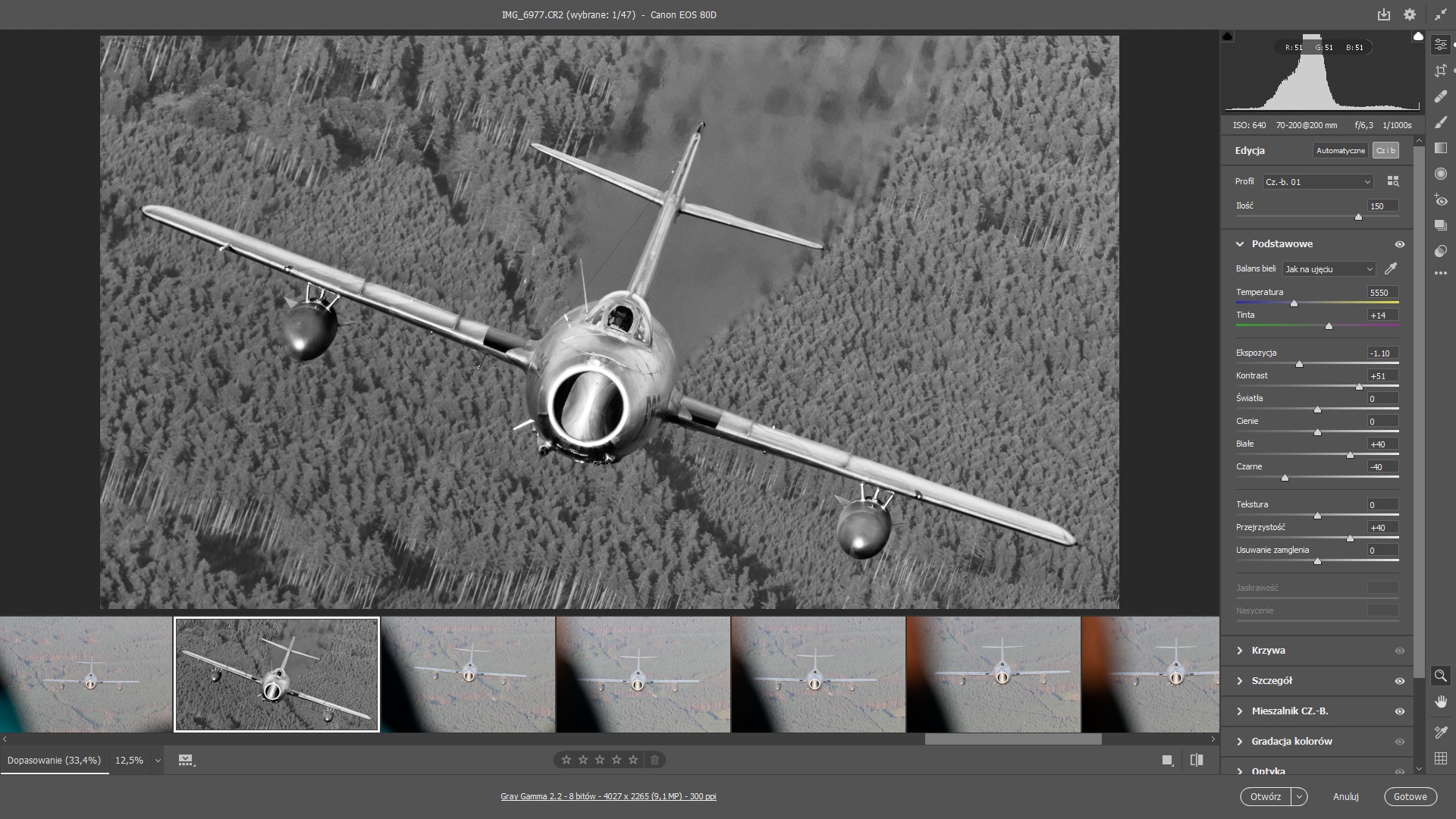Screen dimensions: 1456x819
Task: Select the Adjustment brush tool
Action: (x=1440, y=122)
